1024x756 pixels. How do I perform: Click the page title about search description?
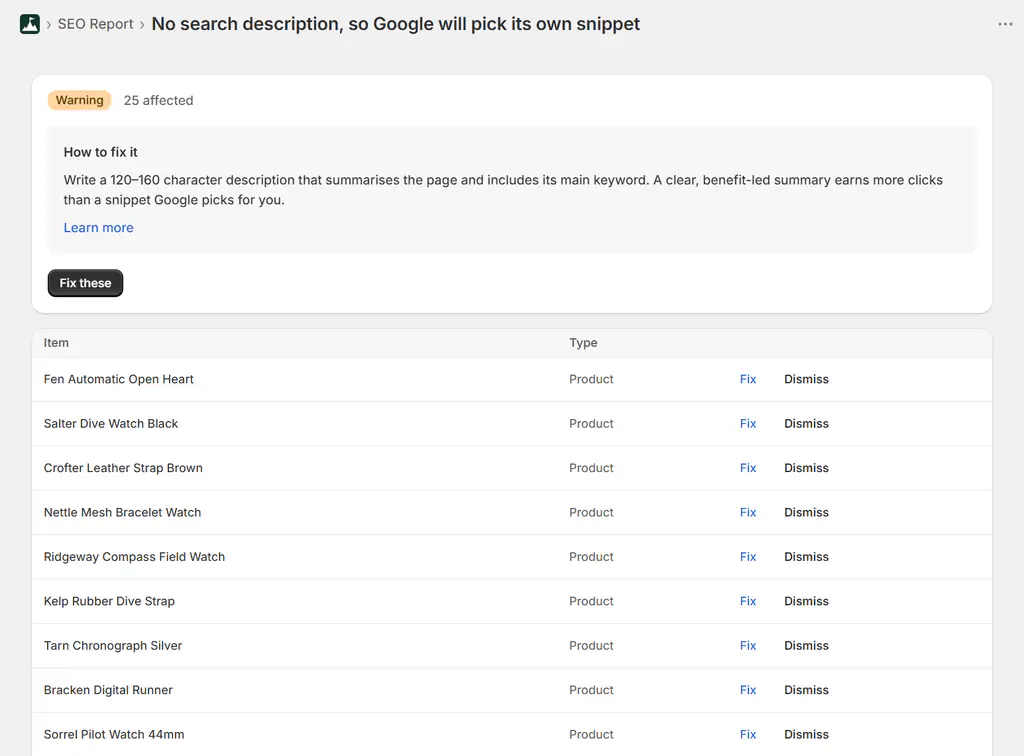pos(396,24)
